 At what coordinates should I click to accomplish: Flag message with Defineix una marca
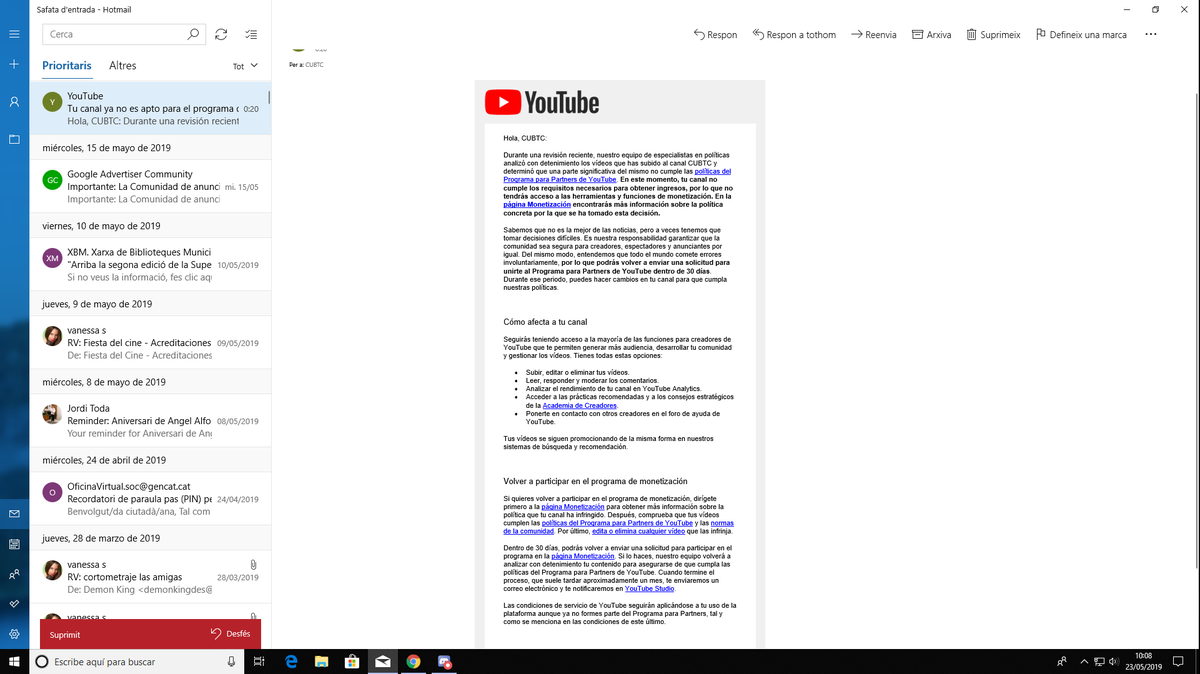point(1081,34)
